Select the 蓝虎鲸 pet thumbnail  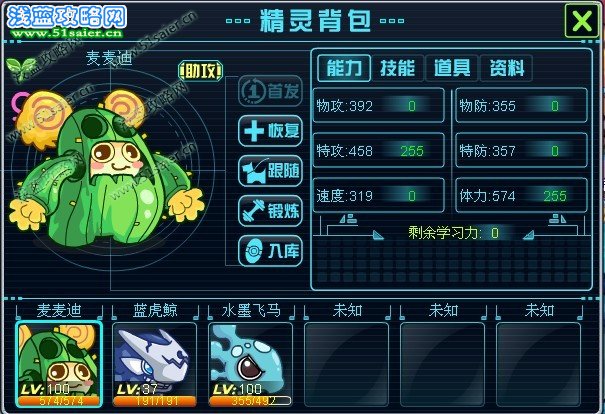(x=155, y=365)
